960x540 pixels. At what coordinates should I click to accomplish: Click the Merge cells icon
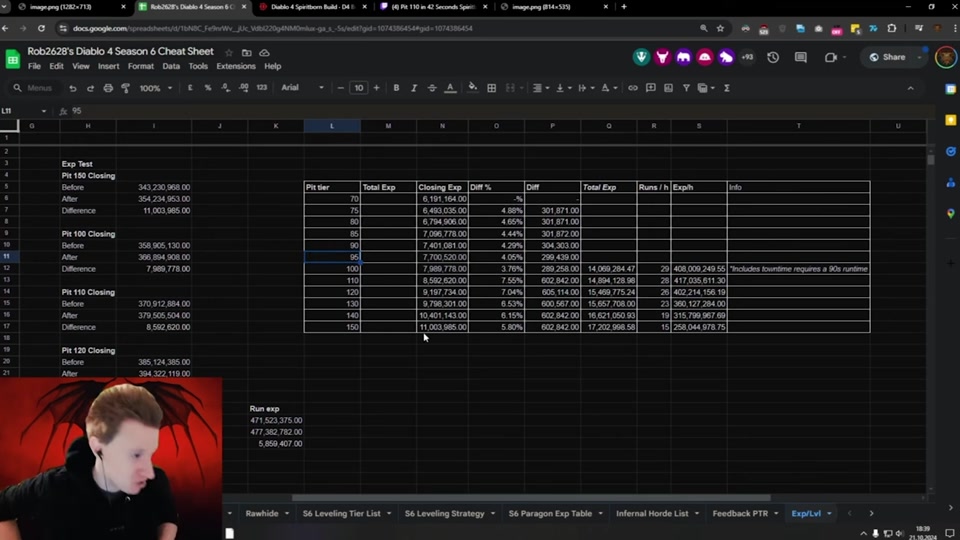pos(510,88)
